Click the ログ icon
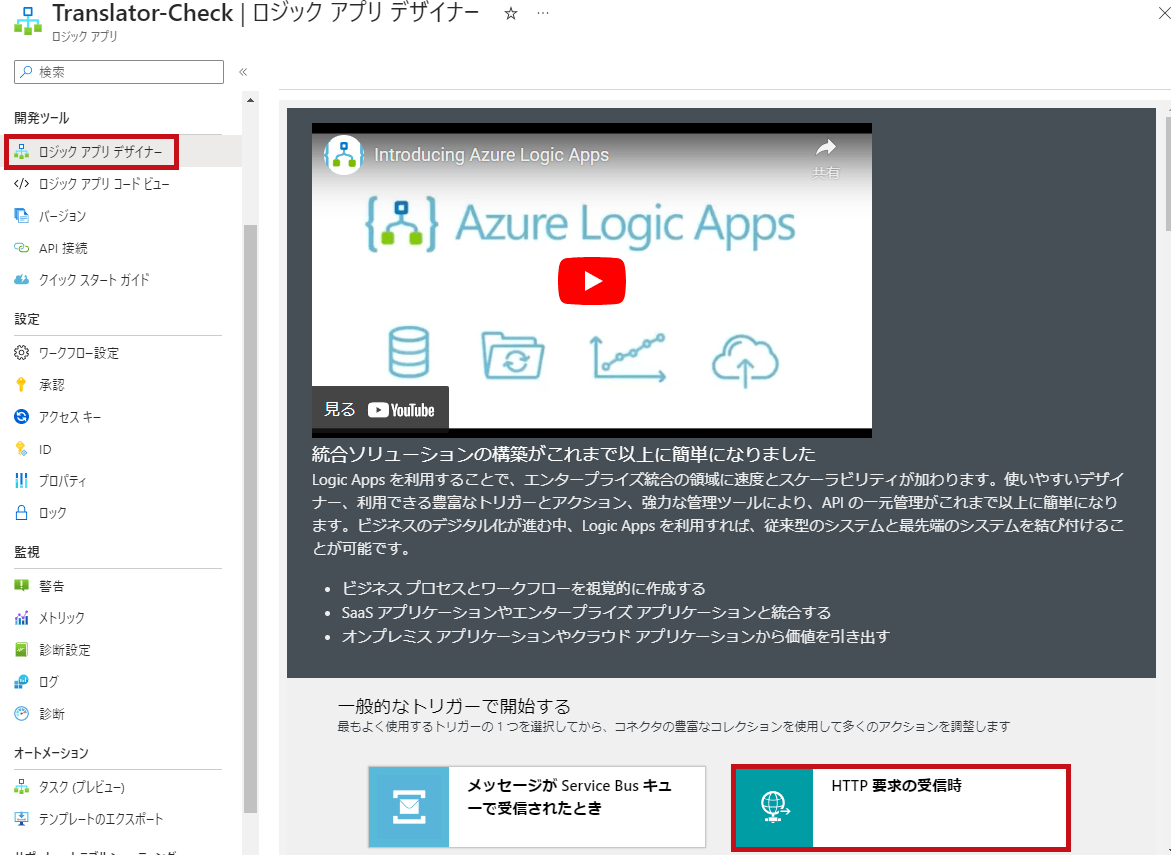 [22, 682]
